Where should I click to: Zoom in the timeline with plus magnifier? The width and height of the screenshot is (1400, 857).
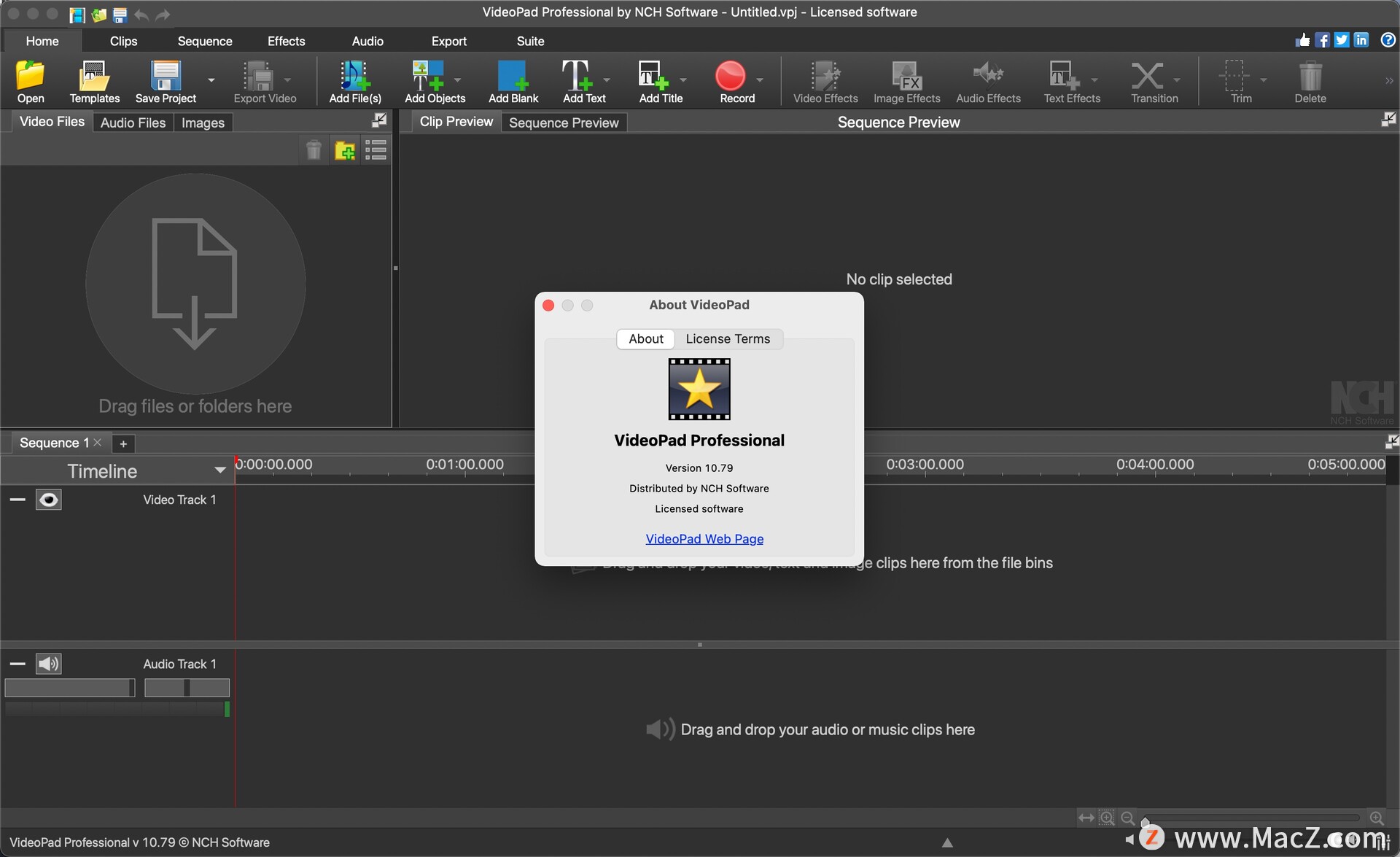coord(1377,818)
